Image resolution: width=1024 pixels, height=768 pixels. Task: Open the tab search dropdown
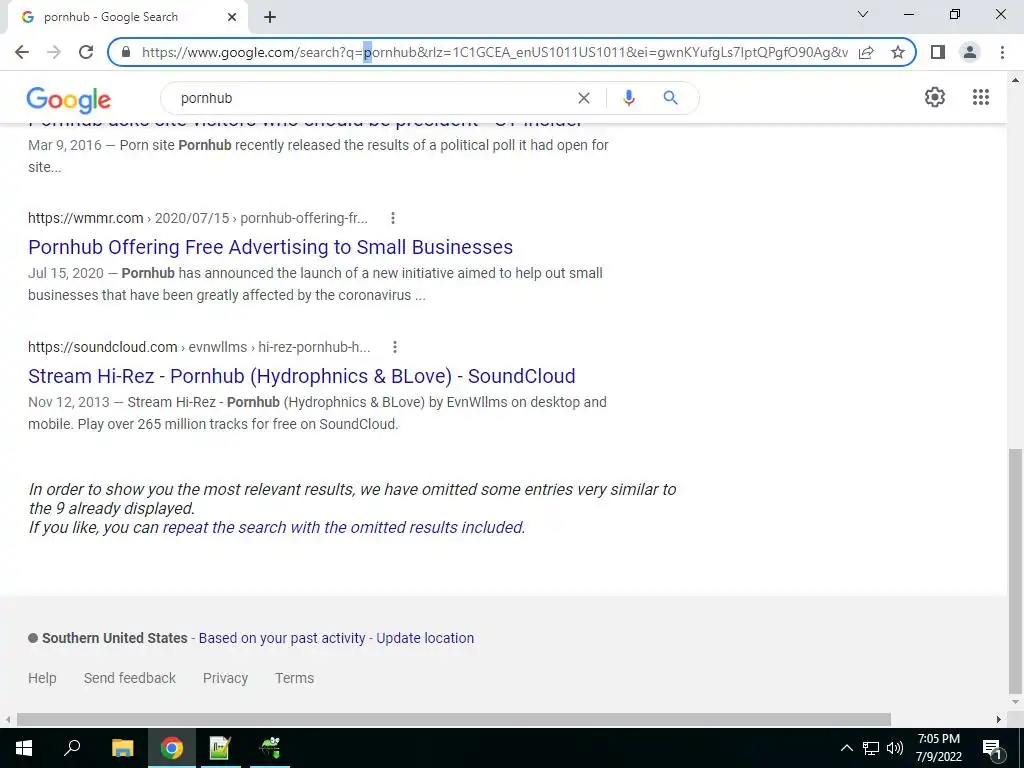(863, 14)
